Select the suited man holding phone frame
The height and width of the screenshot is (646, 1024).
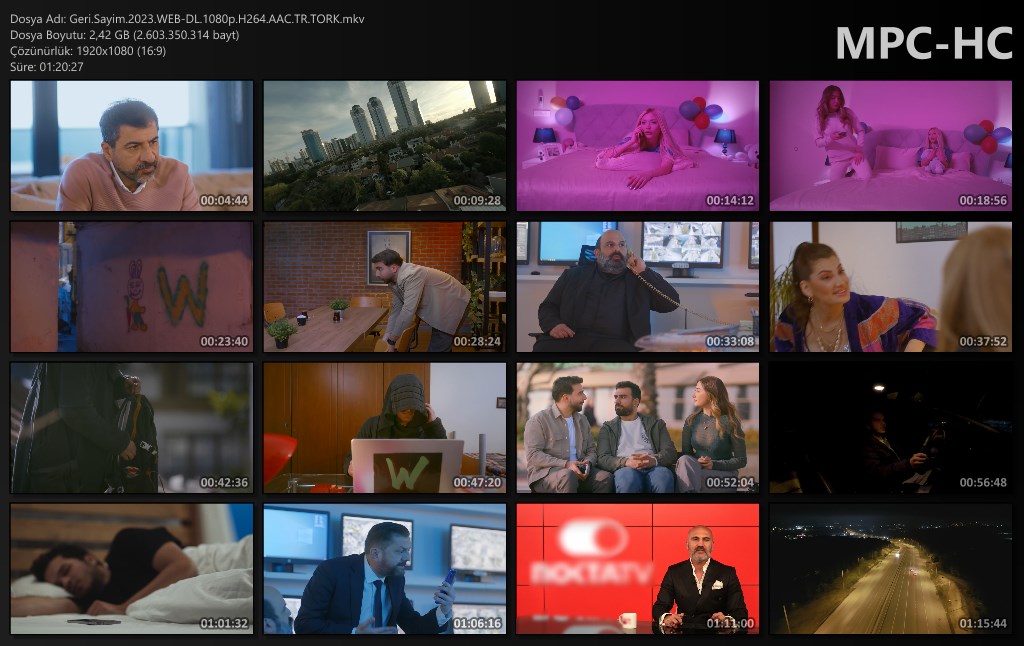(x=385, y=569)
